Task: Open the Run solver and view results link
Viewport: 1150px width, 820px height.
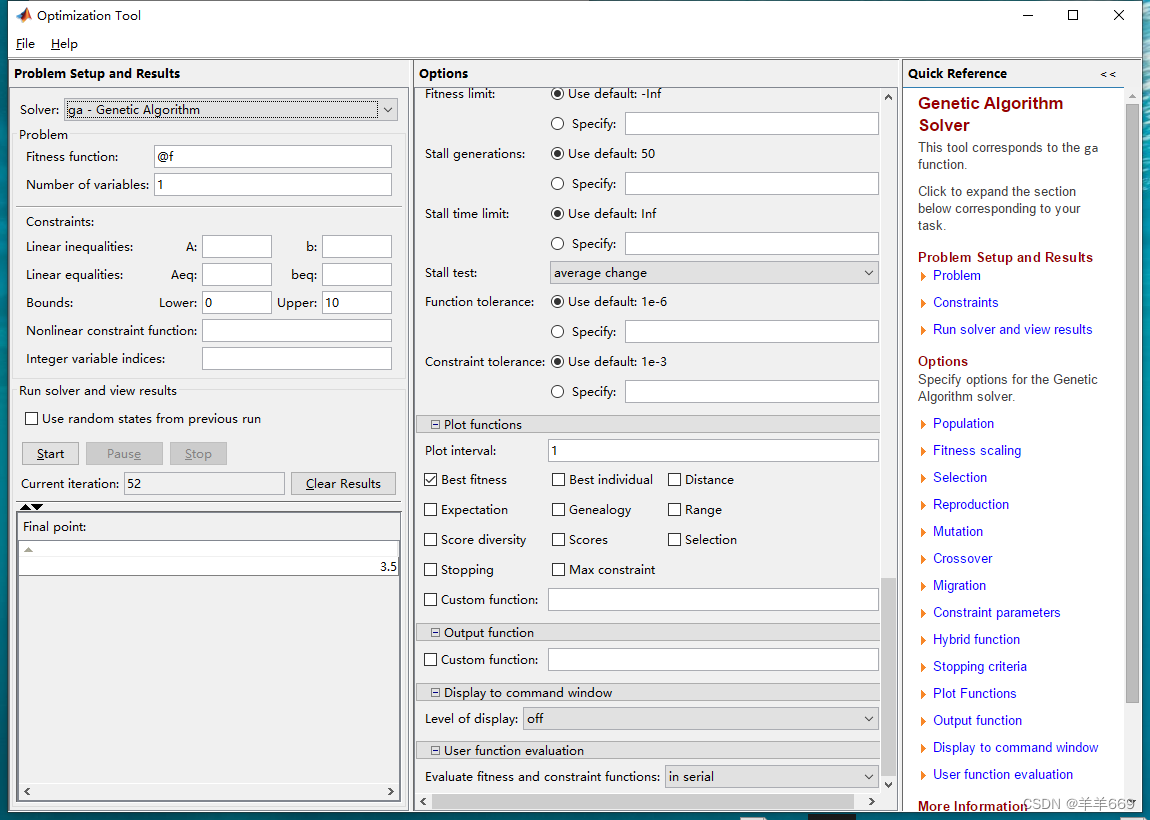Action: coord(1012,330)
